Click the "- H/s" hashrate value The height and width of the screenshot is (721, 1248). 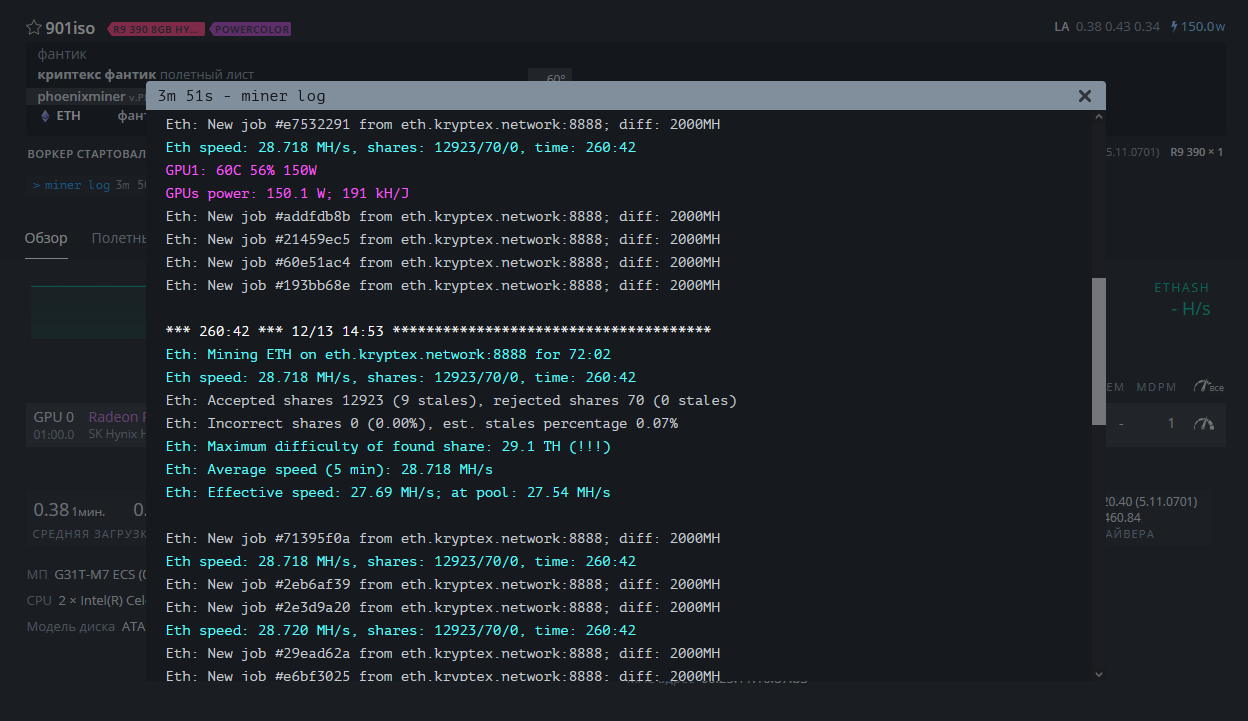coord(1191,309)
